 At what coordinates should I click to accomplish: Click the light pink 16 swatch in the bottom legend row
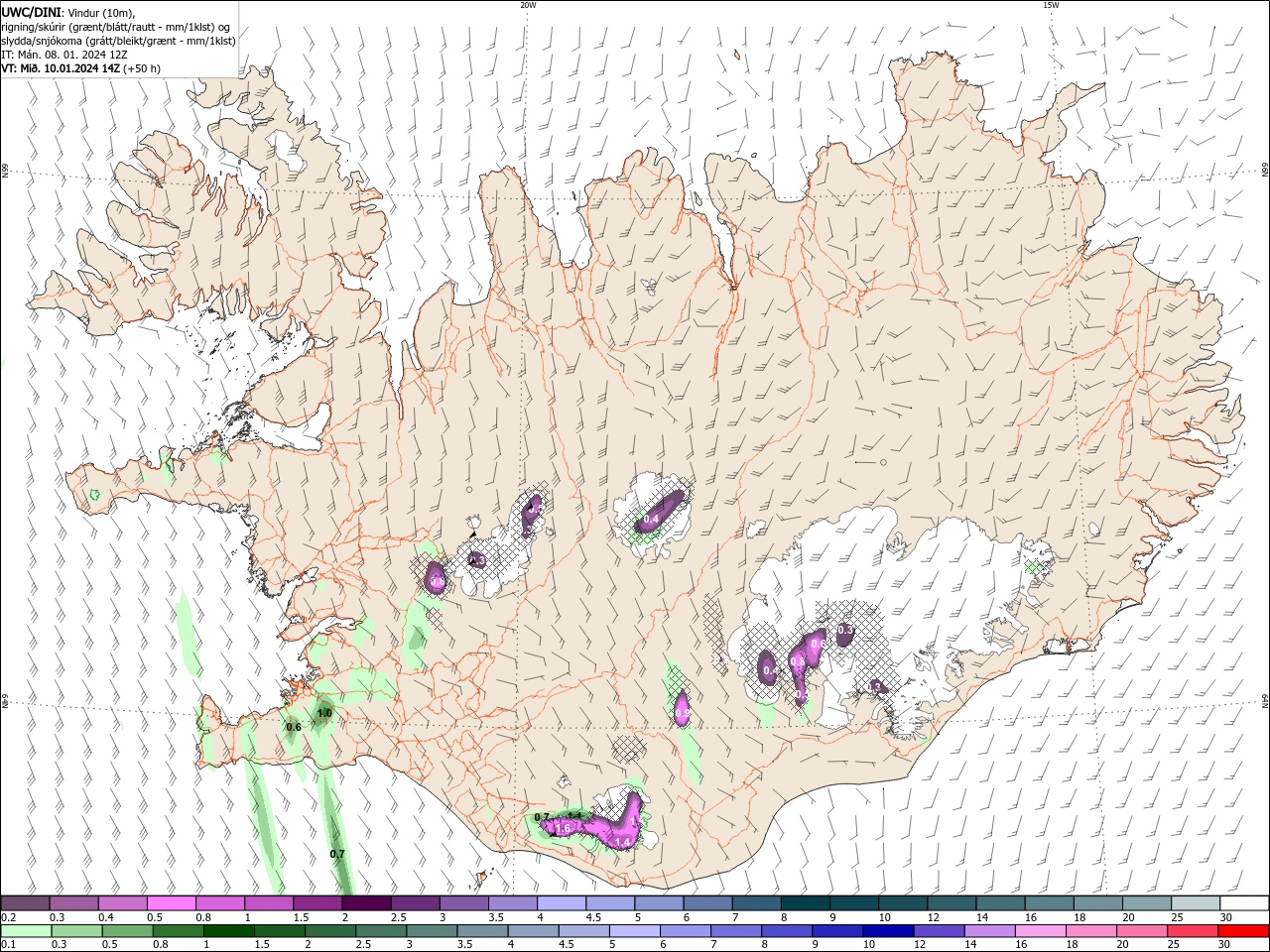[1040, 931]
